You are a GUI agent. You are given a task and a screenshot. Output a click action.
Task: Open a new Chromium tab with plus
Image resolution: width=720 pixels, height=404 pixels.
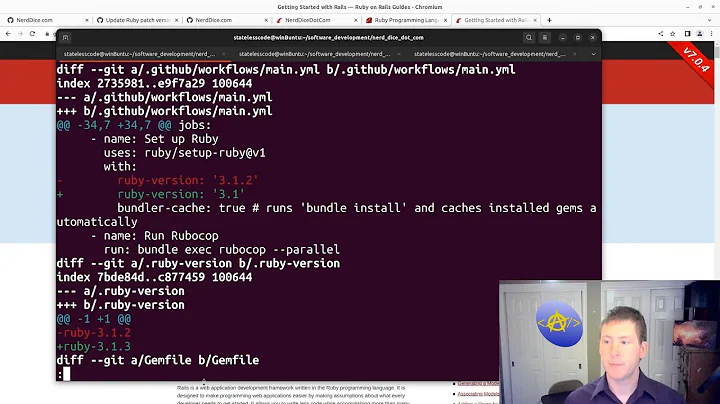pyautogui.click(x=549, y=20)
